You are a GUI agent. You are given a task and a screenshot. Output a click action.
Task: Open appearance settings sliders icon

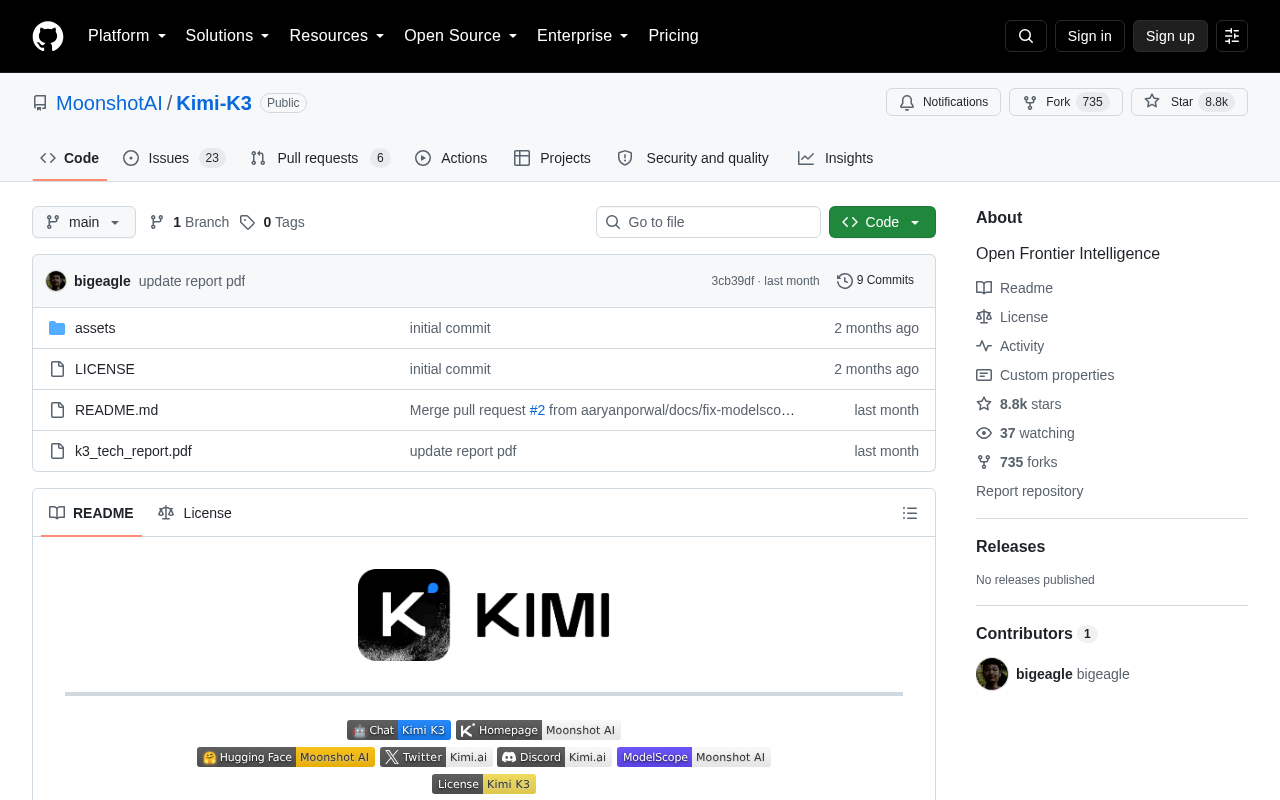click(x=1232, y=36)
